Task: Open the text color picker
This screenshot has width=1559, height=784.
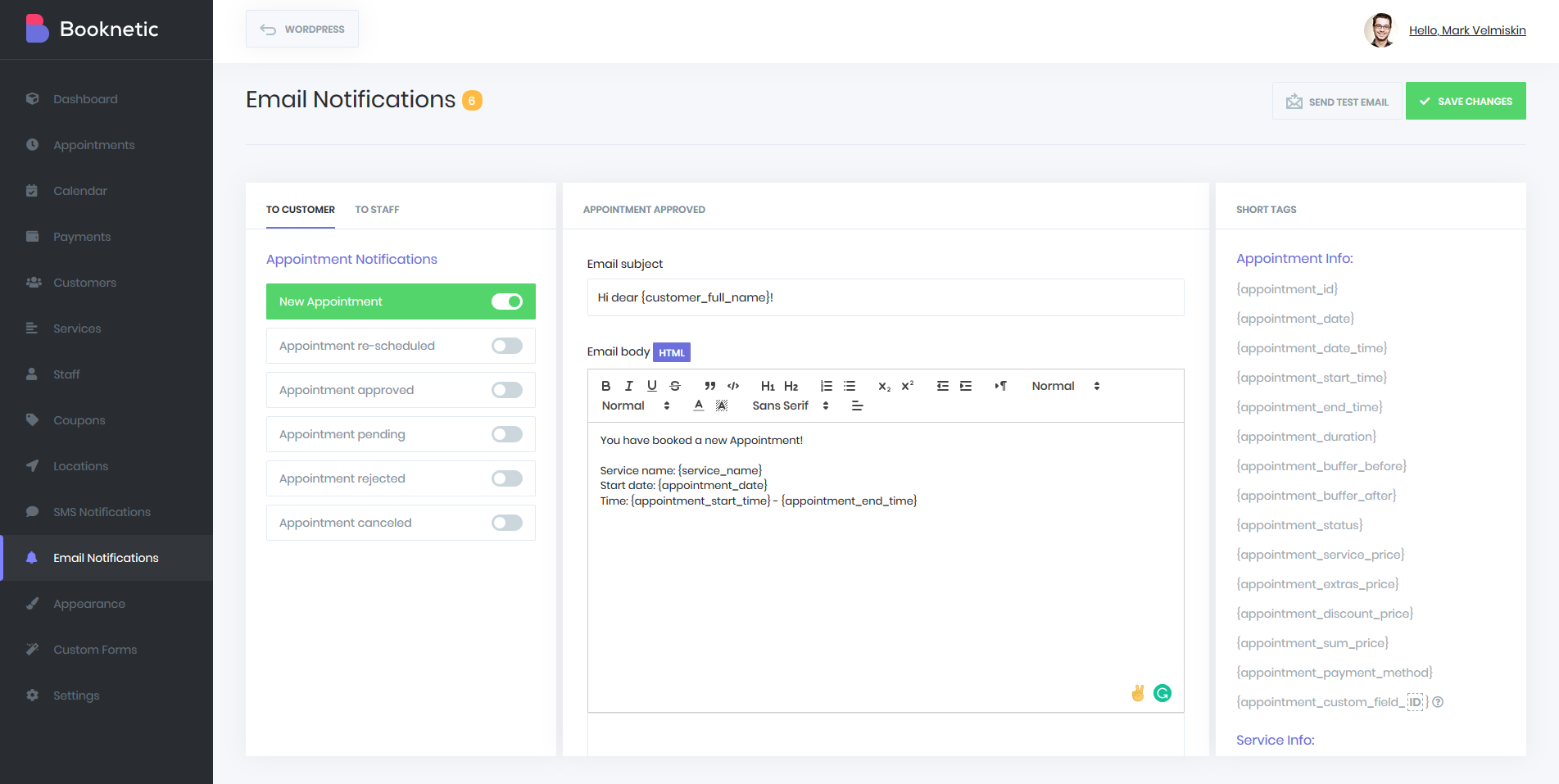Action: tap(699, 406)
